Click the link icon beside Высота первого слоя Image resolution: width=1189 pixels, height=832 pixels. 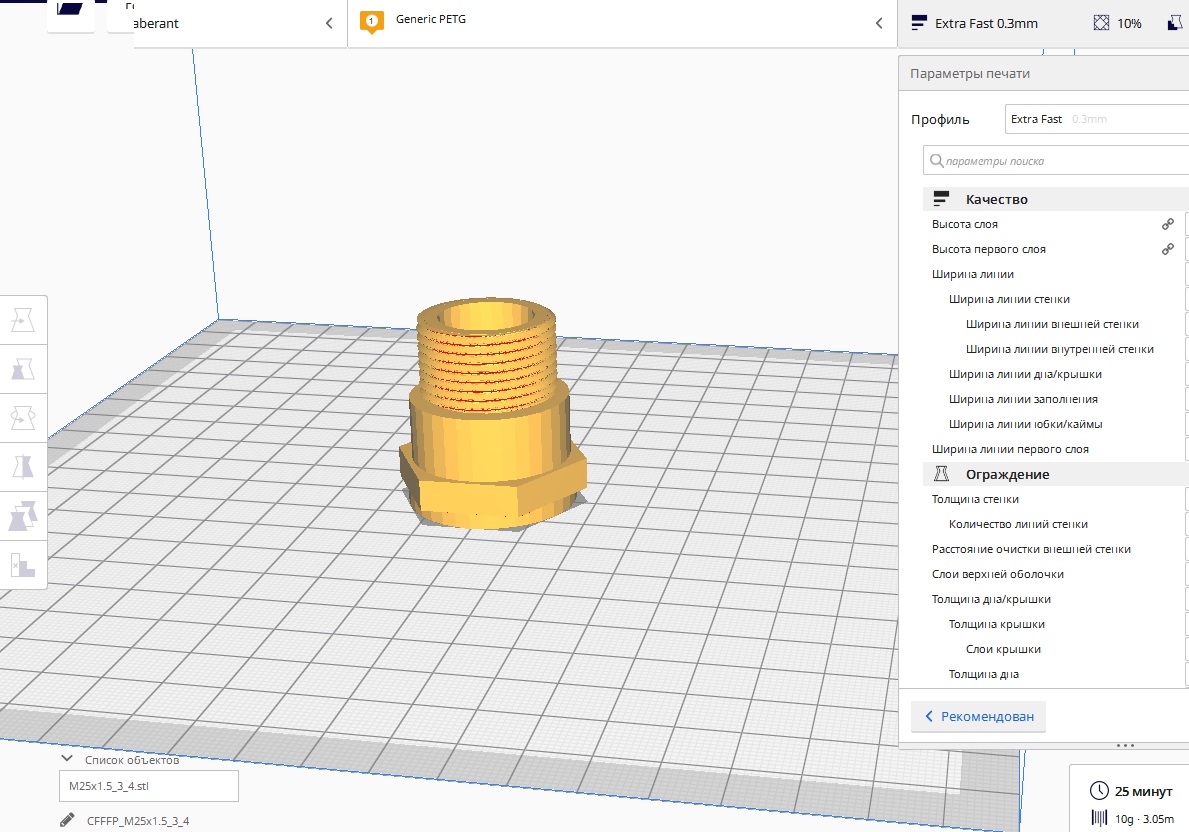point(1167,250)
